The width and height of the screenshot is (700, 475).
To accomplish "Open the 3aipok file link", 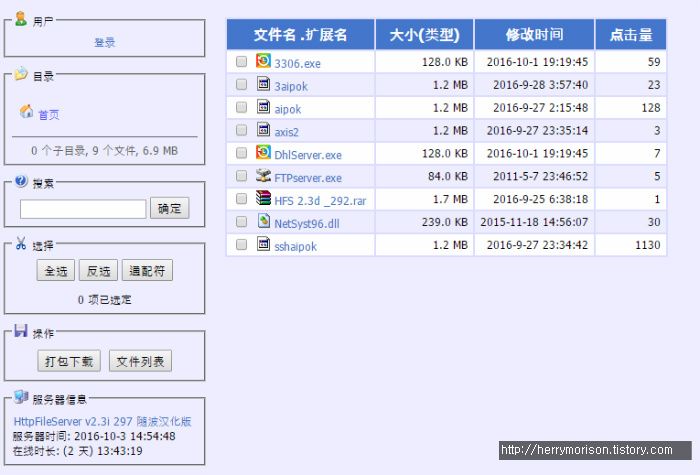I will click(291, 86).
